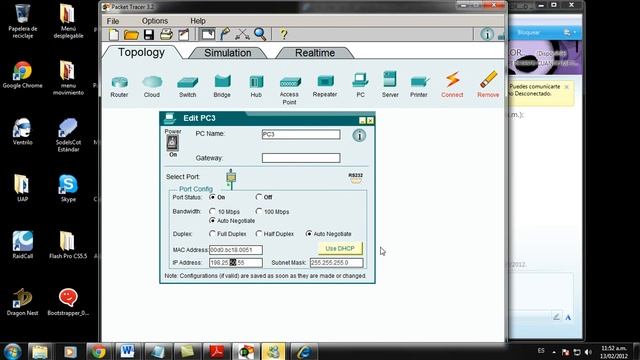Screen dimensions: 640x360
Task: Open the File menu
Action: [113, 21]
